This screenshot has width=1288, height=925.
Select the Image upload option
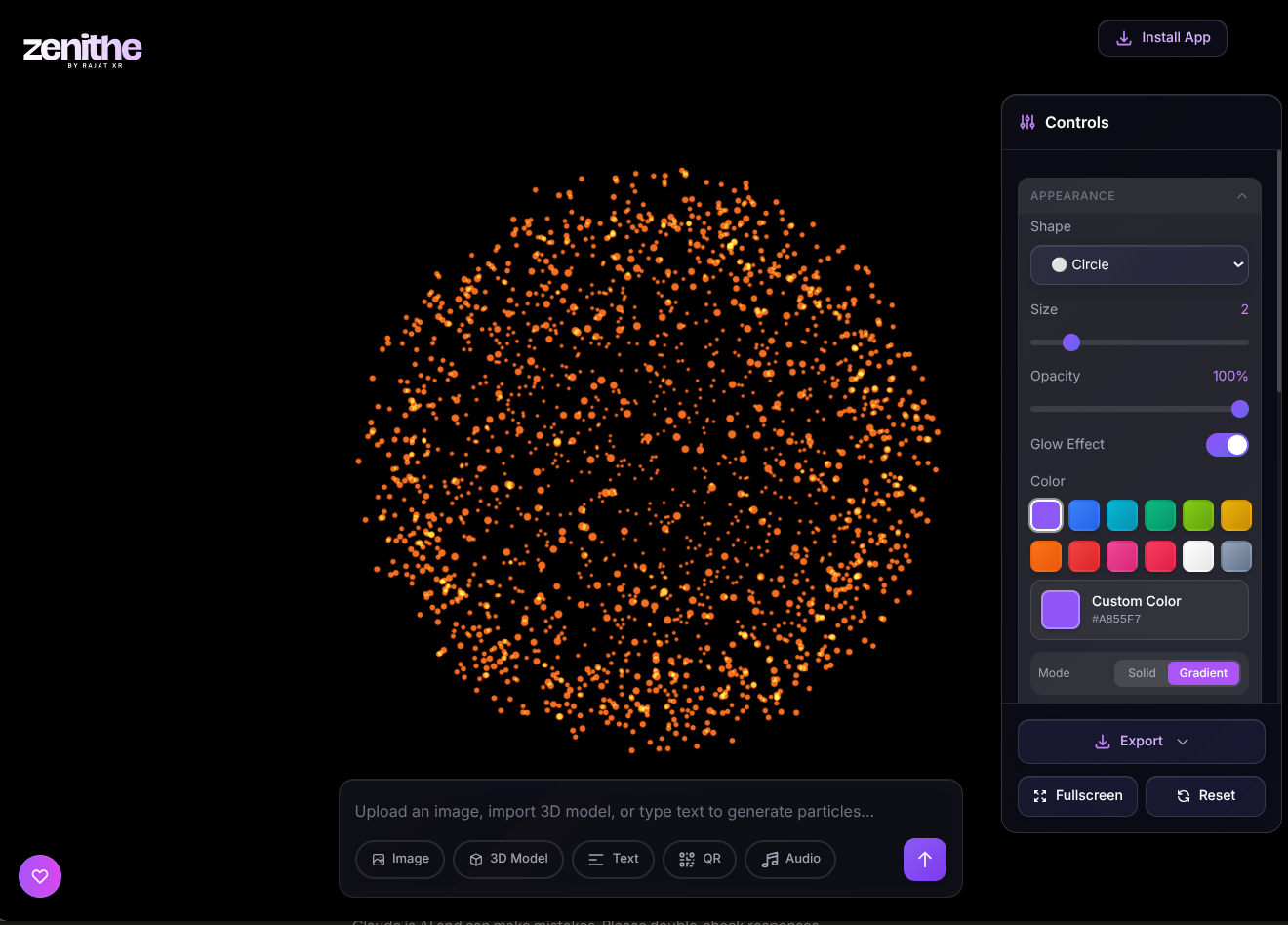pos(400,859)
